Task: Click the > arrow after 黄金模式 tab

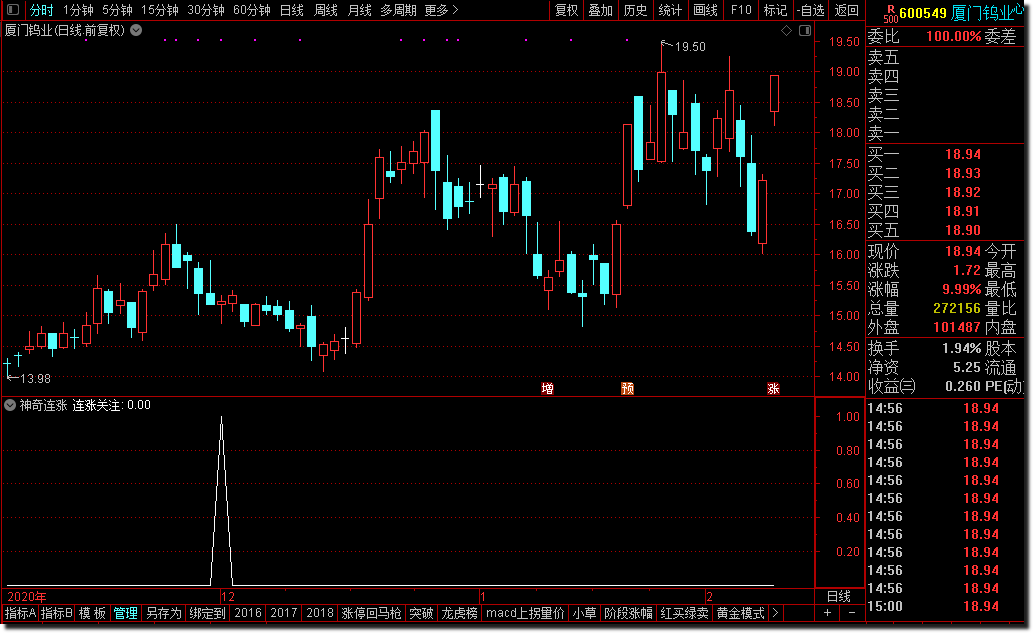Action: [776, 613]
